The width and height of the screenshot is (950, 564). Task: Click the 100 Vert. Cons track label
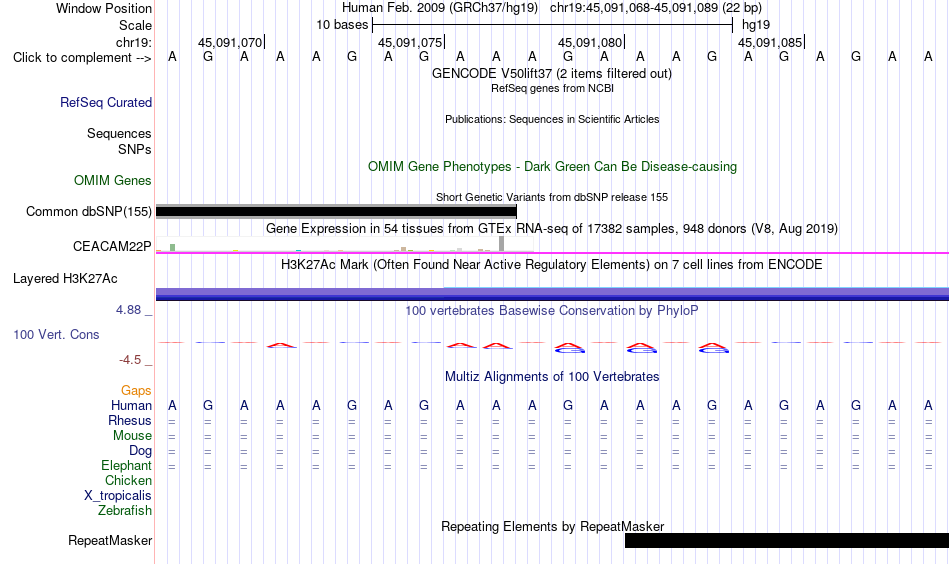pos(56,334)
